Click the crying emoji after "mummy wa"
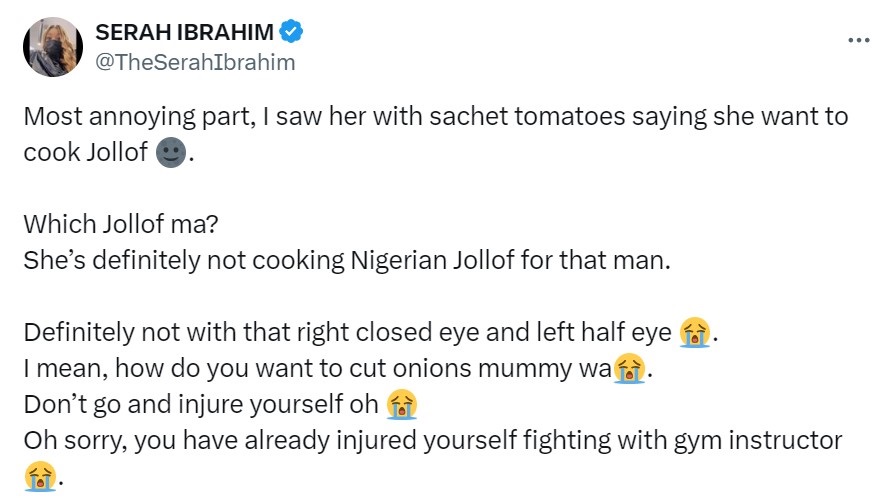874x498 pixels. (627, 369)
